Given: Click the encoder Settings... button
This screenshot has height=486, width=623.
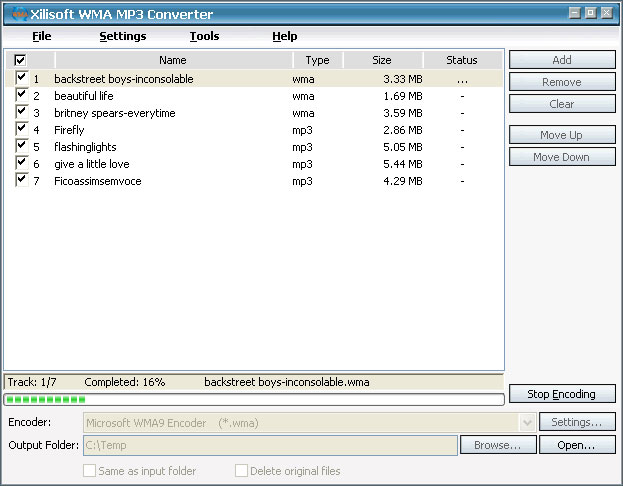Looking at the screenshot, I should [577, 423].
